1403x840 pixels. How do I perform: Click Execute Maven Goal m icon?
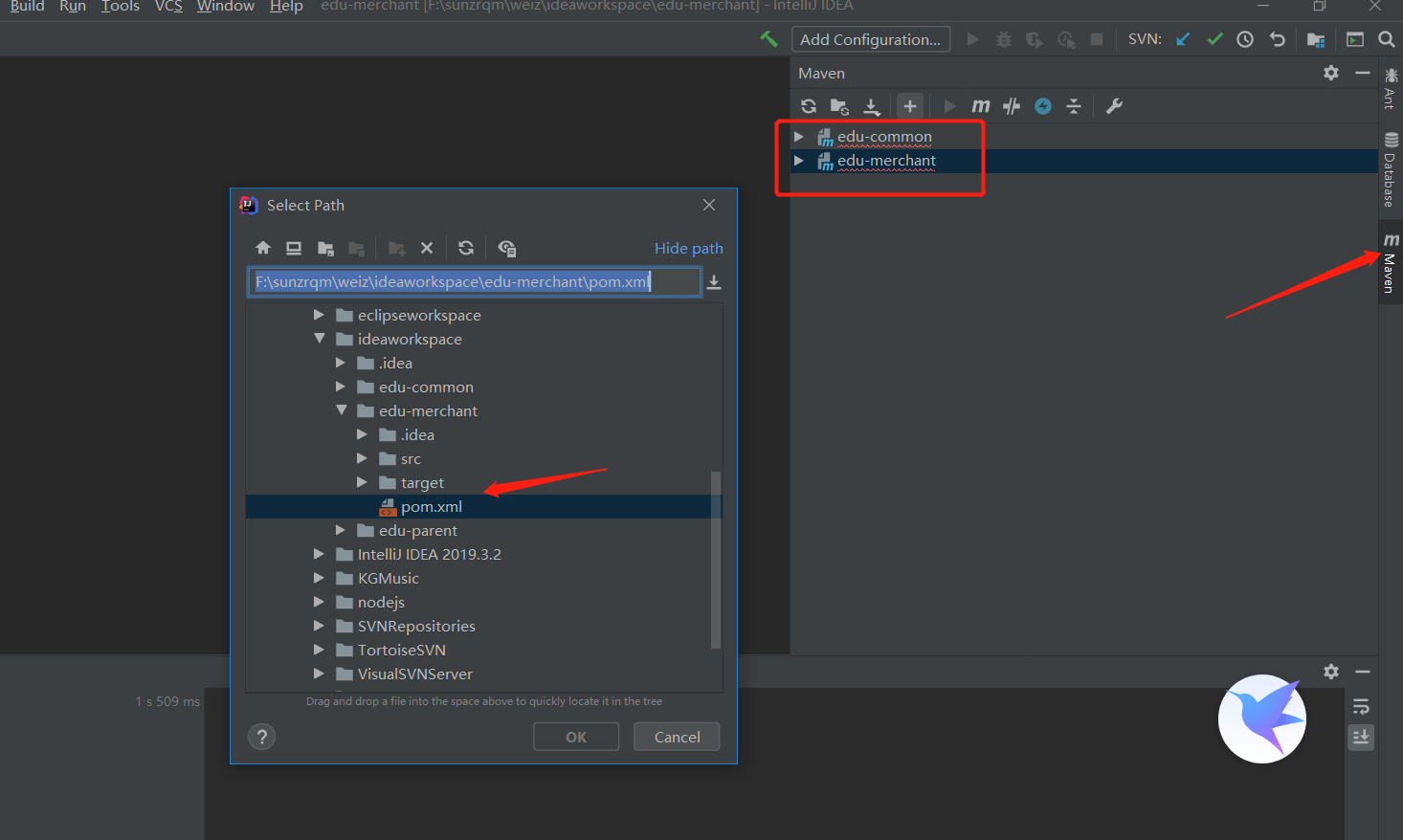981,106
